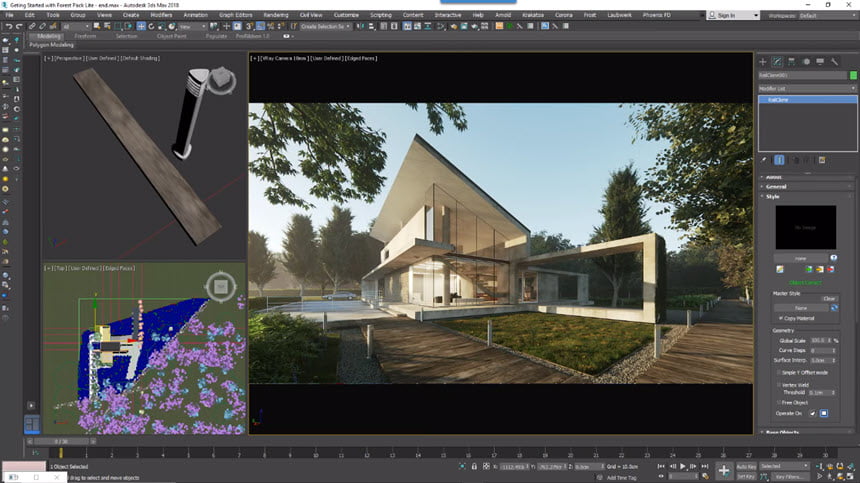Click the Undo arrow in main toolbar
Viewport: 860px width, 483px height.
pos(9,26)
